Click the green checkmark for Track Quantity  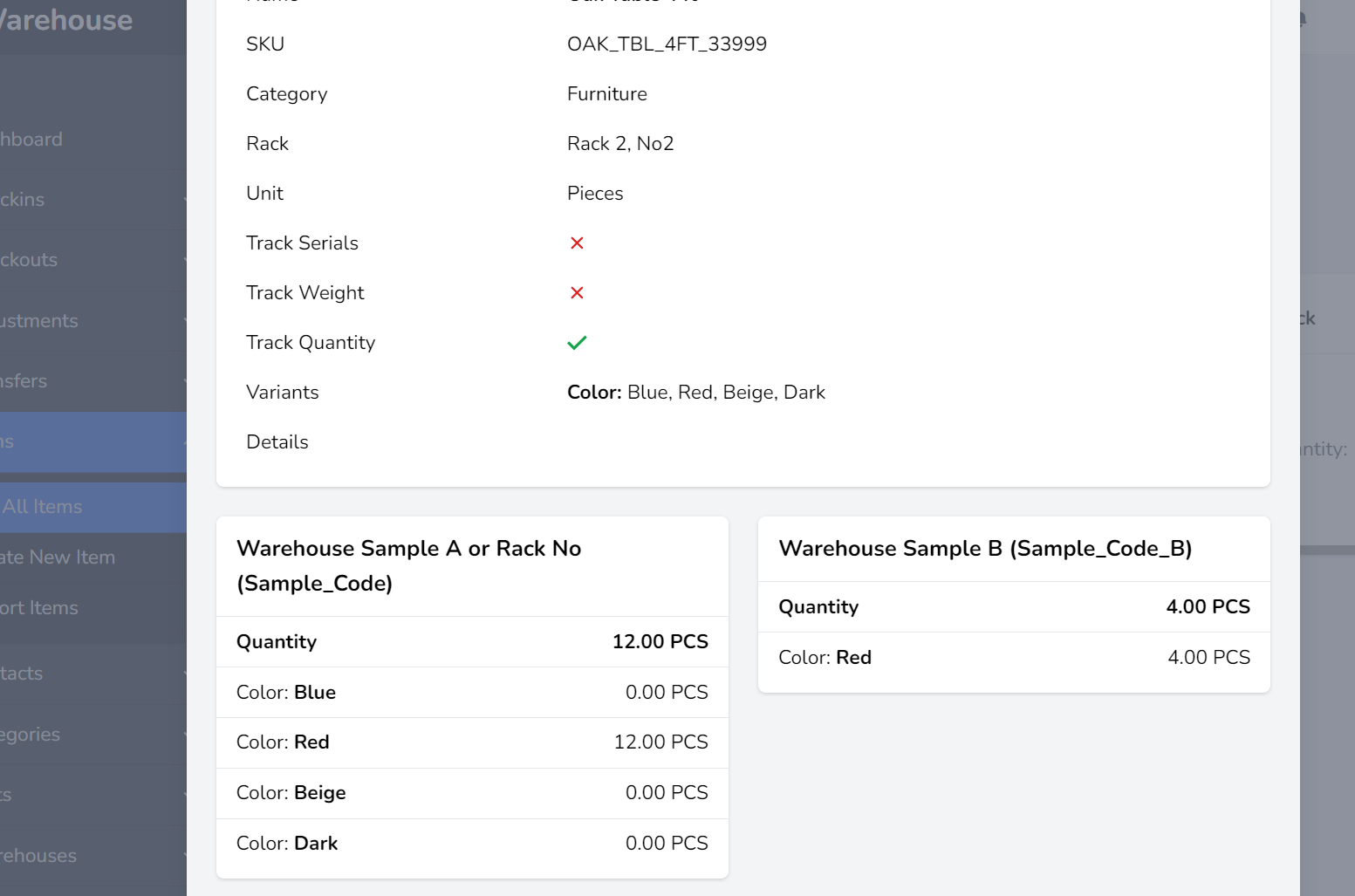[577, 343]
